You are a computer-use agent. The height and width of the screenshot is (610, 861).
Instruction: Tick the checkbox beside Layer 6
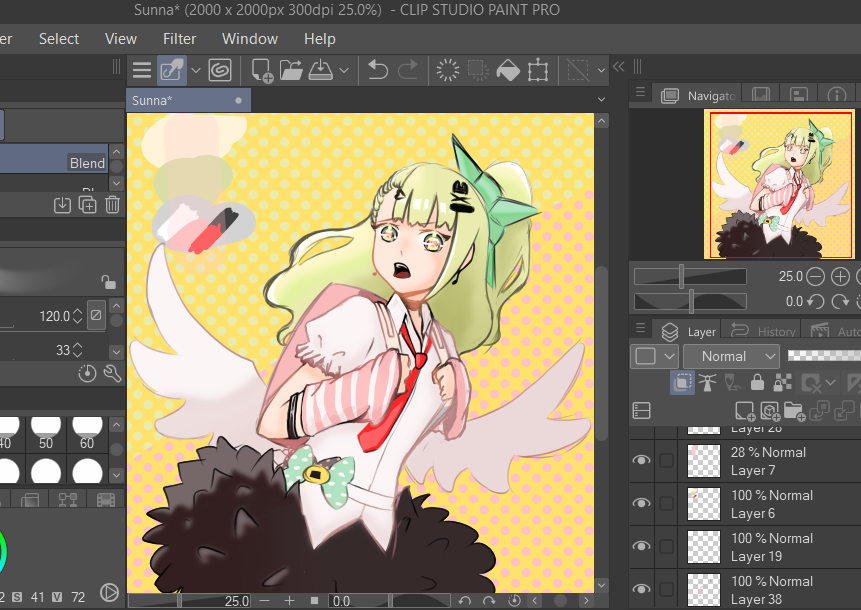[667, 504]
